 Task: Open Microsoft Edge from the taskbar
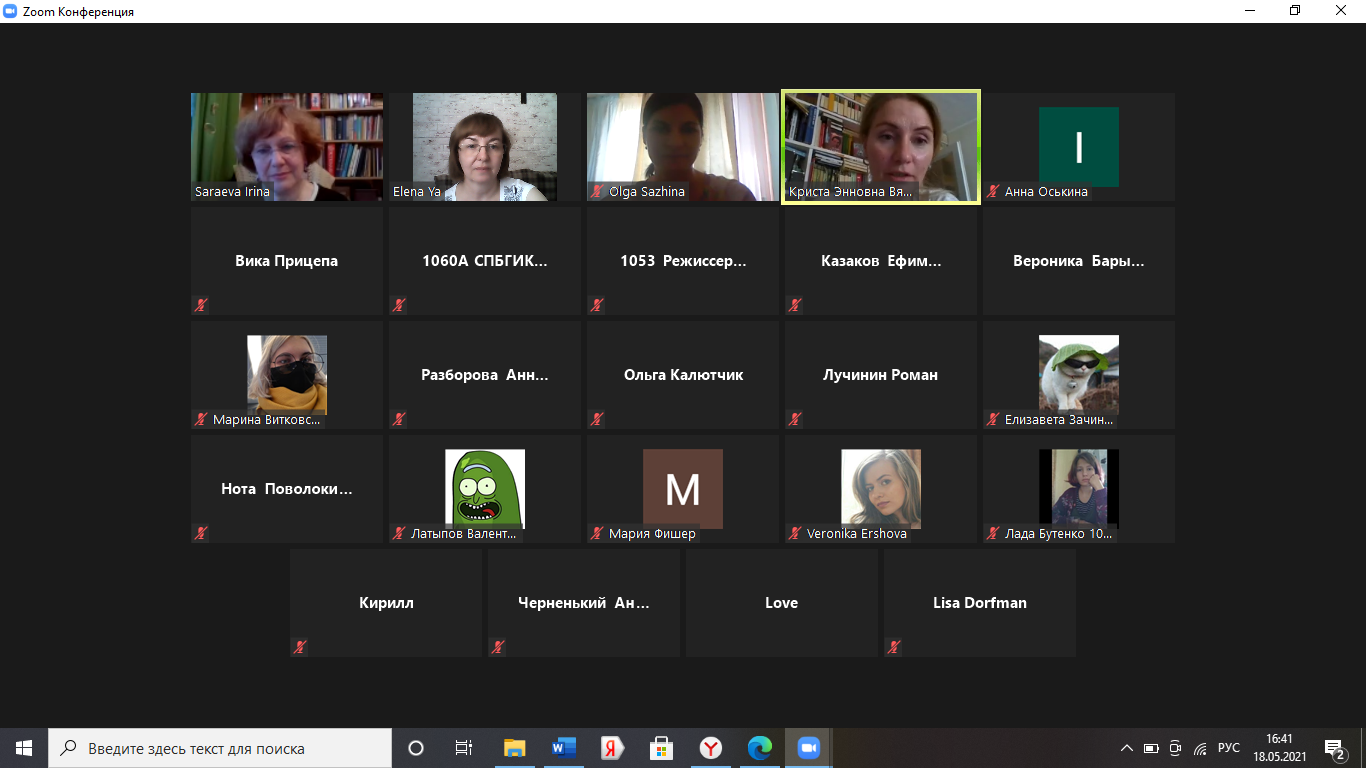click(x=760, y=748)
